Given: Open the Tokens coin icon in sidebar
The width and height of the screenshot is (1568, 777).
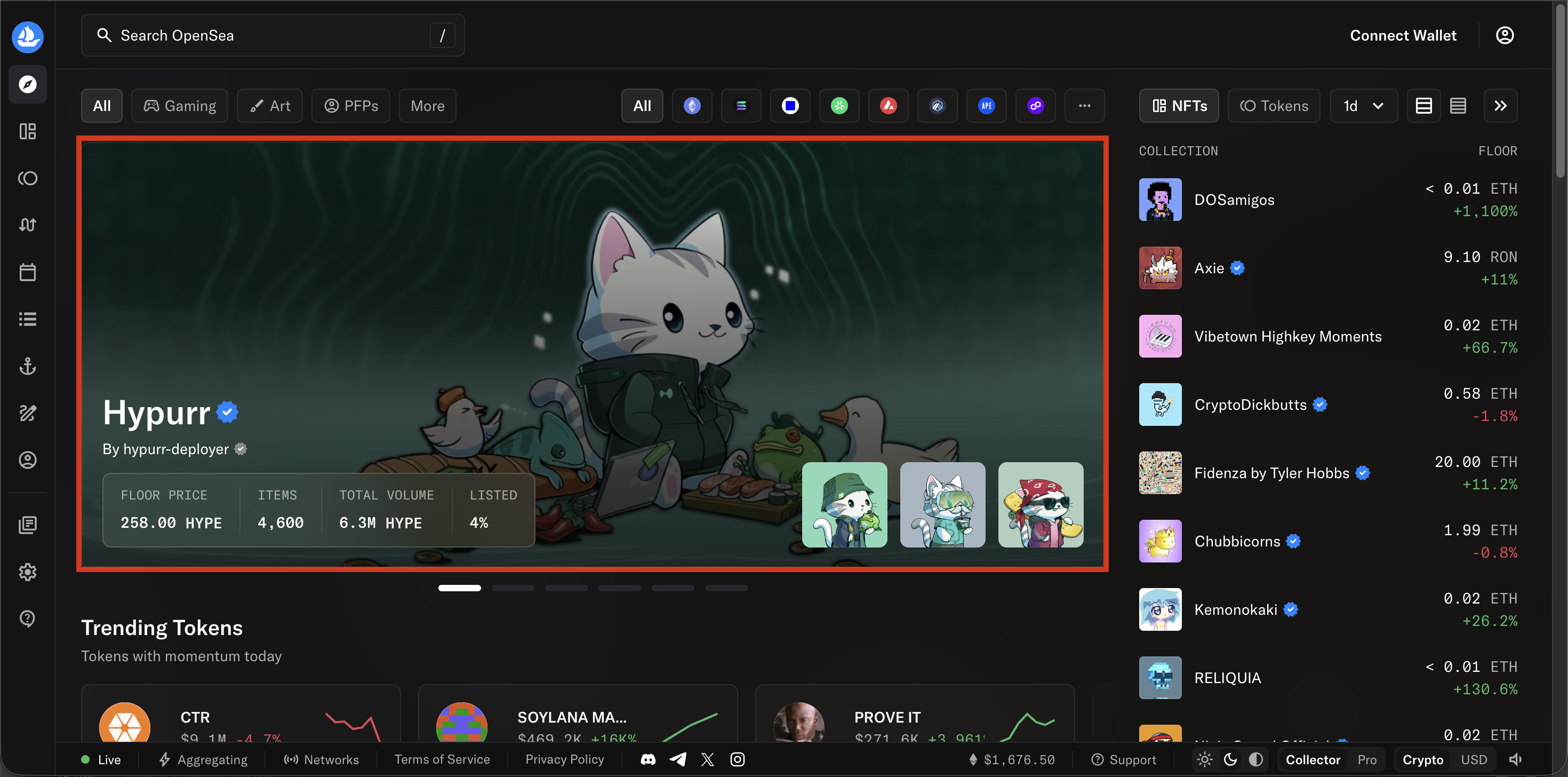Looking at the screenshot, I should click(27, 178).
